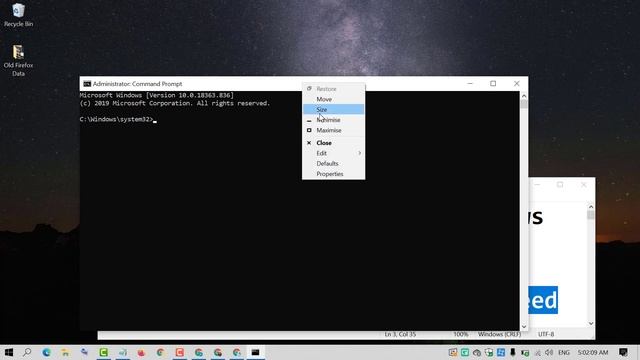The width and height of the screenshot is (640, 360).
Task: Choose Move from the window menu
Action: click(x=333, y=99)
